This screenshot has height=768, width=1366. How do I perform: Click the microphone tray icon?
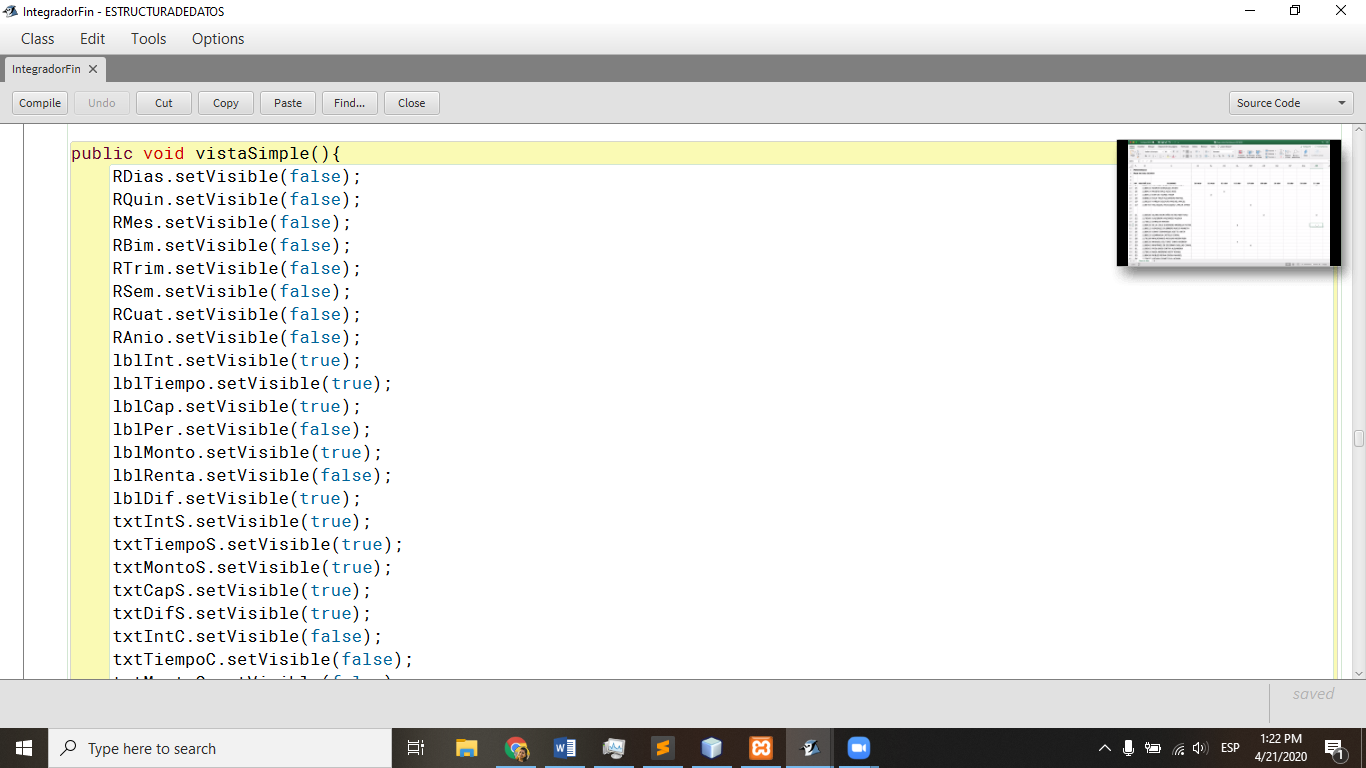click(x=1128, y=748)
